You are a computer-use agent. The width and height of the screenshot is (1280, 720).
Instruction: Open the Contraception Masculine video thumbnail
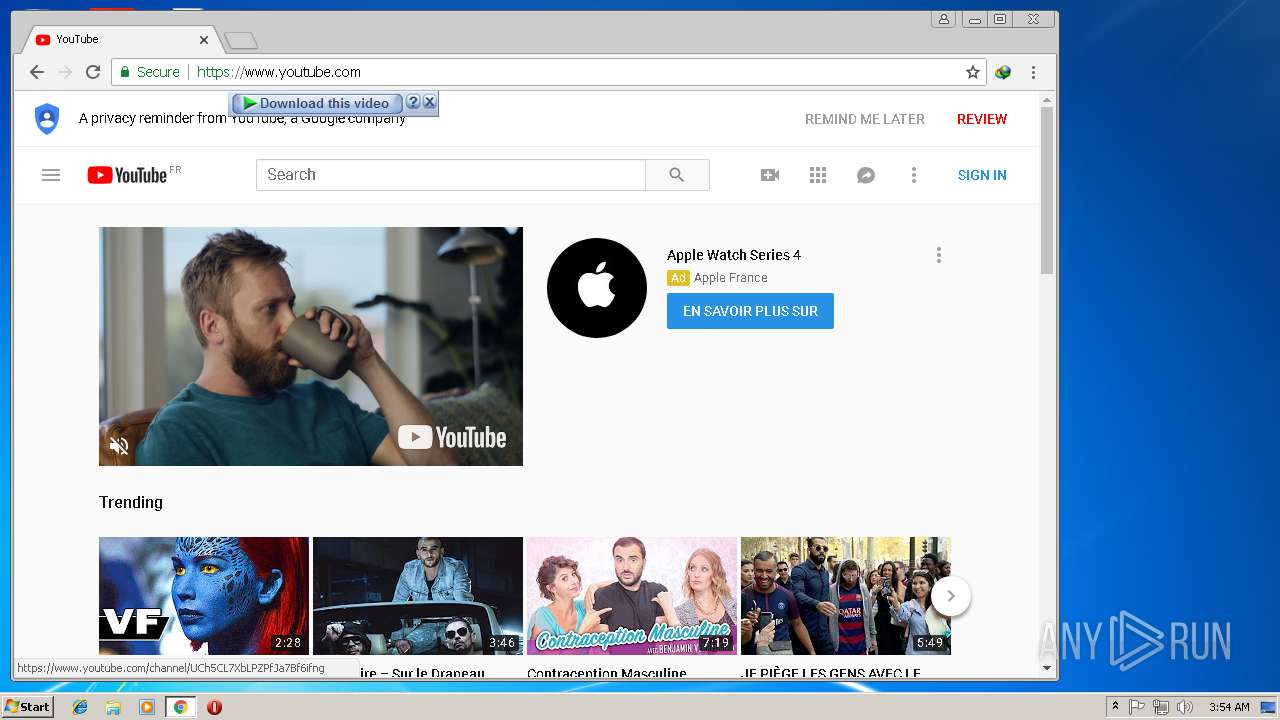click(x=632, y=596)
